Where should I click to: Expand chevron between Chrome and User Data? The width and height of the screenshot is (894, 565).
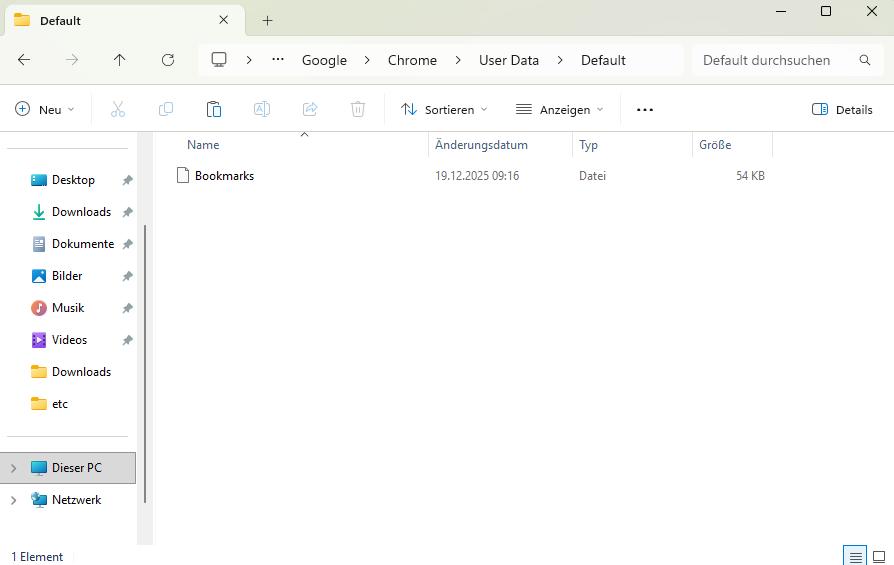tap(458, 60)
